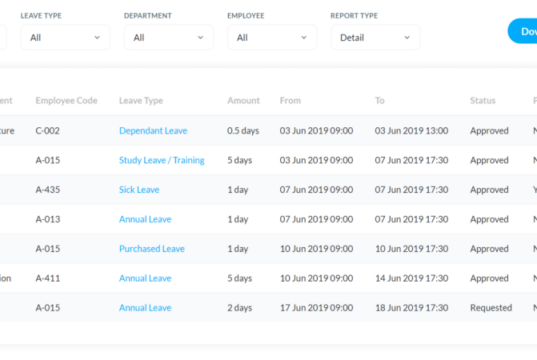This screenshot has width=537, height=360.
Task: Change the Report Type dropdown from Detail
Action: pyautogui.click(x=375, y=37)
